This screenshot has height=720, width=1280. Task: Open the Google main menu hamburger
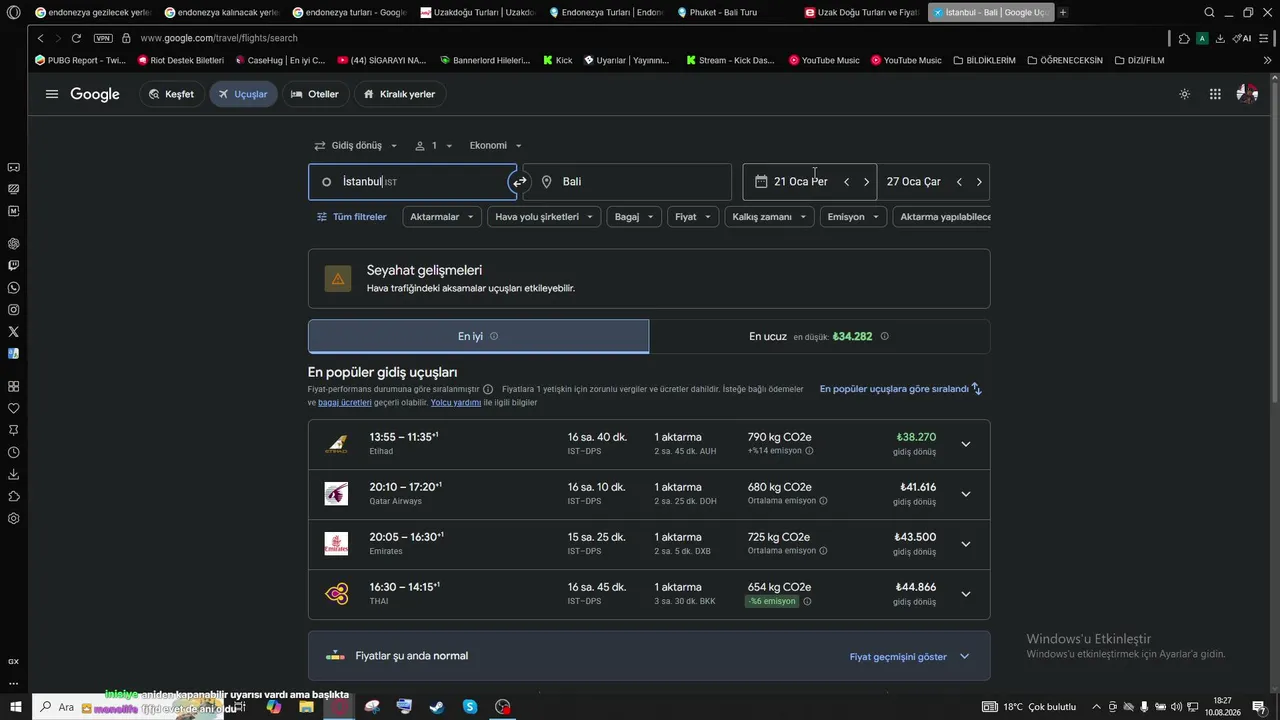tap(52, 94)
